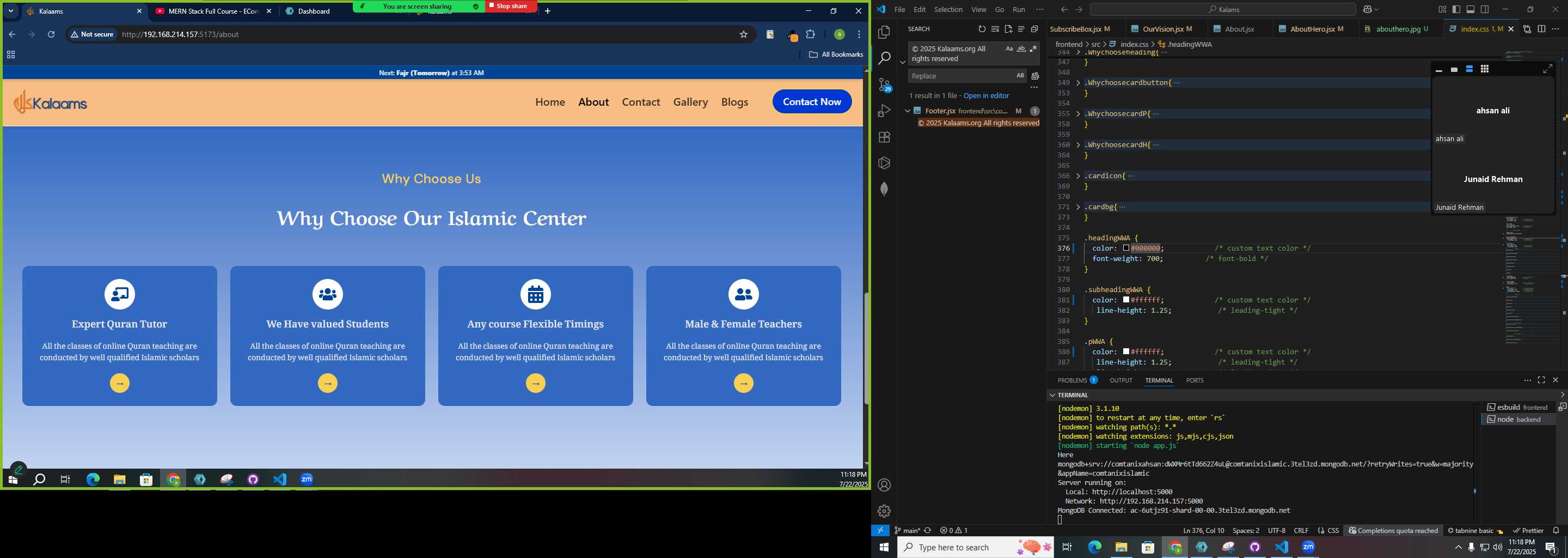Open the MongoDB leaf icon view
The height and width of the screenshot is (558, 1568).
(x=884, y=190)
